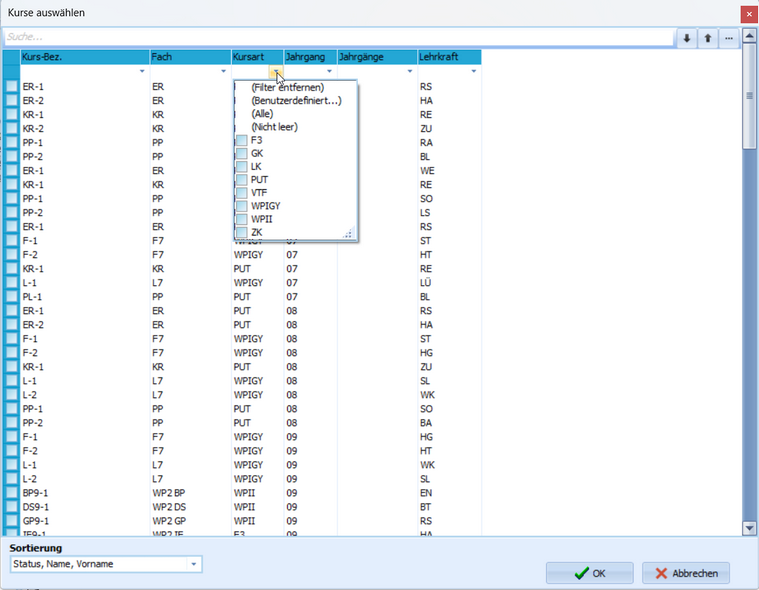Choose (Benutzerdefiniert...) in filter list
The width and height of the screenshot is (759, 590).
coord(296,101)
